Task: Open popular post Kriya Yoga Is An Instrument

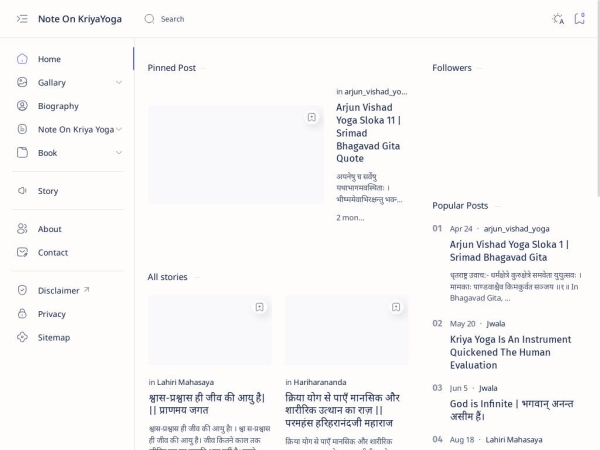Action: point(510,352)
